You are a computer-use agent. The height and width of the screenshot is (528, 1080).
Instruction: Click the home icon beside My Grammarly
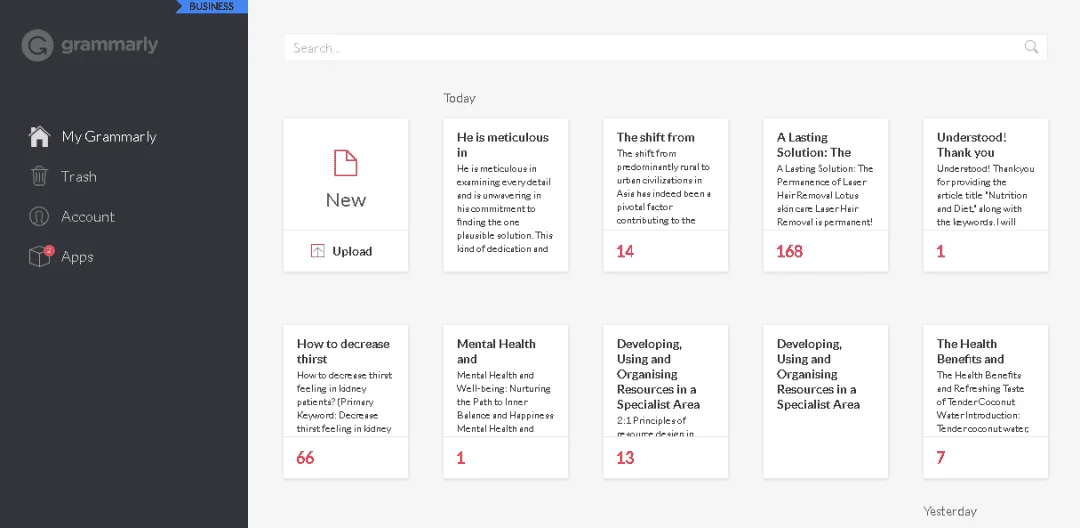(x=39, y=136)
